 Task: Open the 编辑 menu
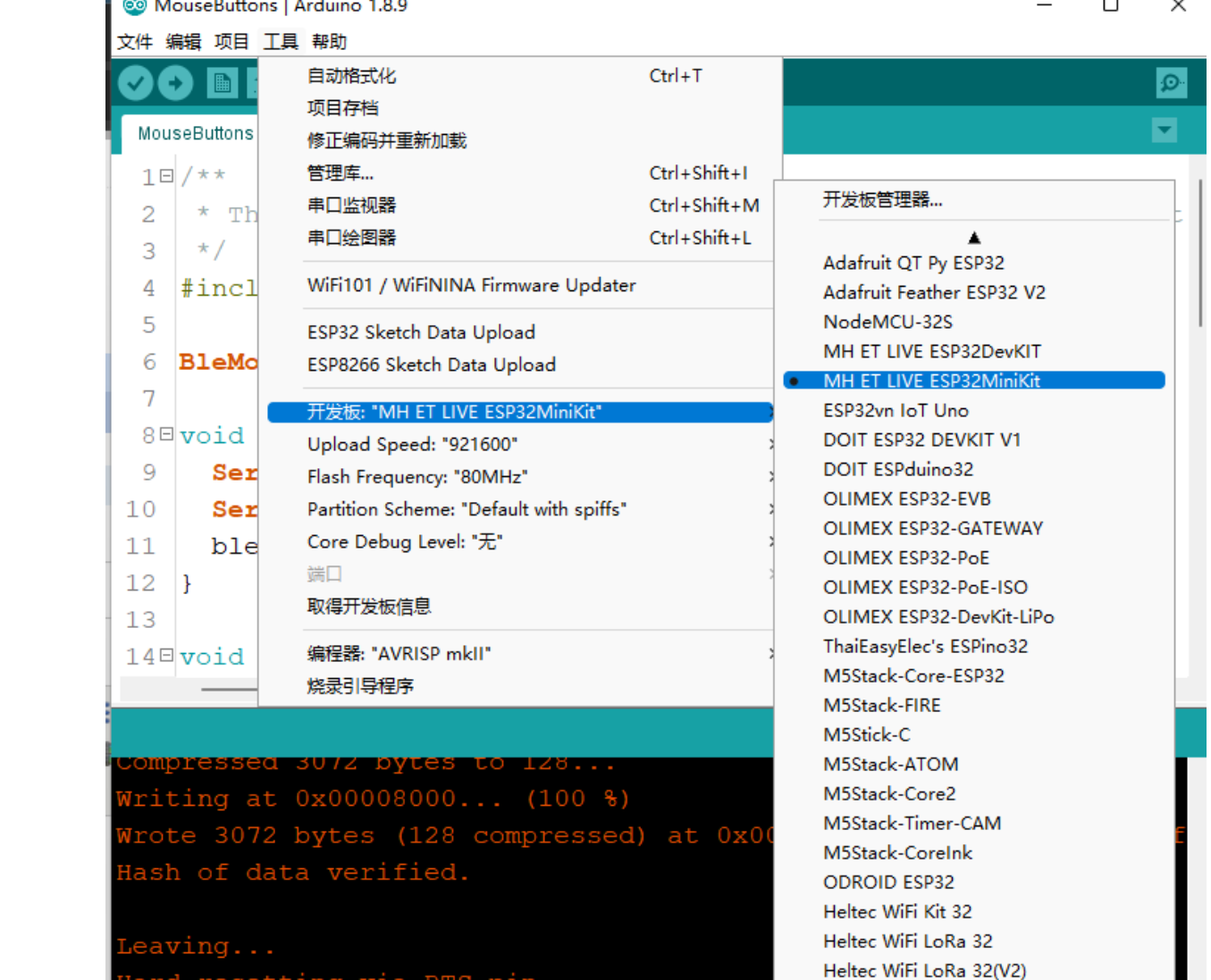point(183,42)
